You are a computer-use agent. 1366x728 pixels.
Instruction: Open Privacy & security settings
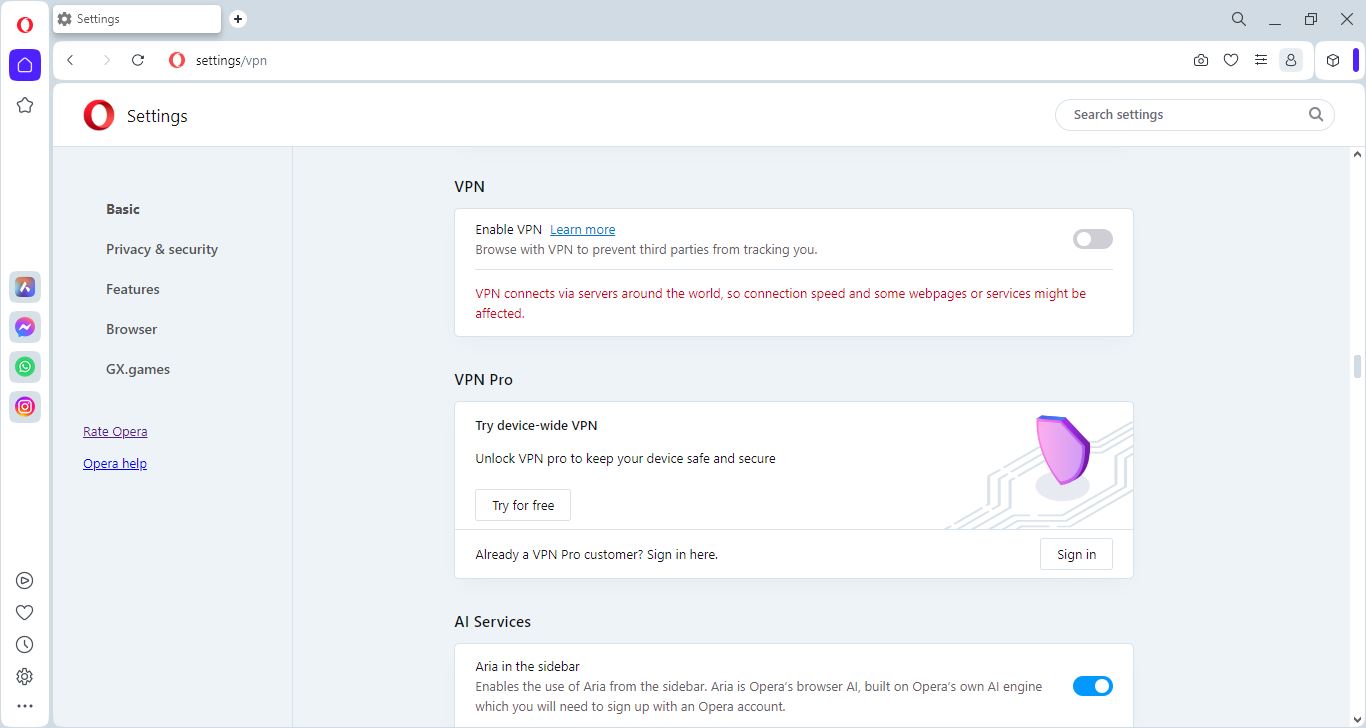point(162,249)
